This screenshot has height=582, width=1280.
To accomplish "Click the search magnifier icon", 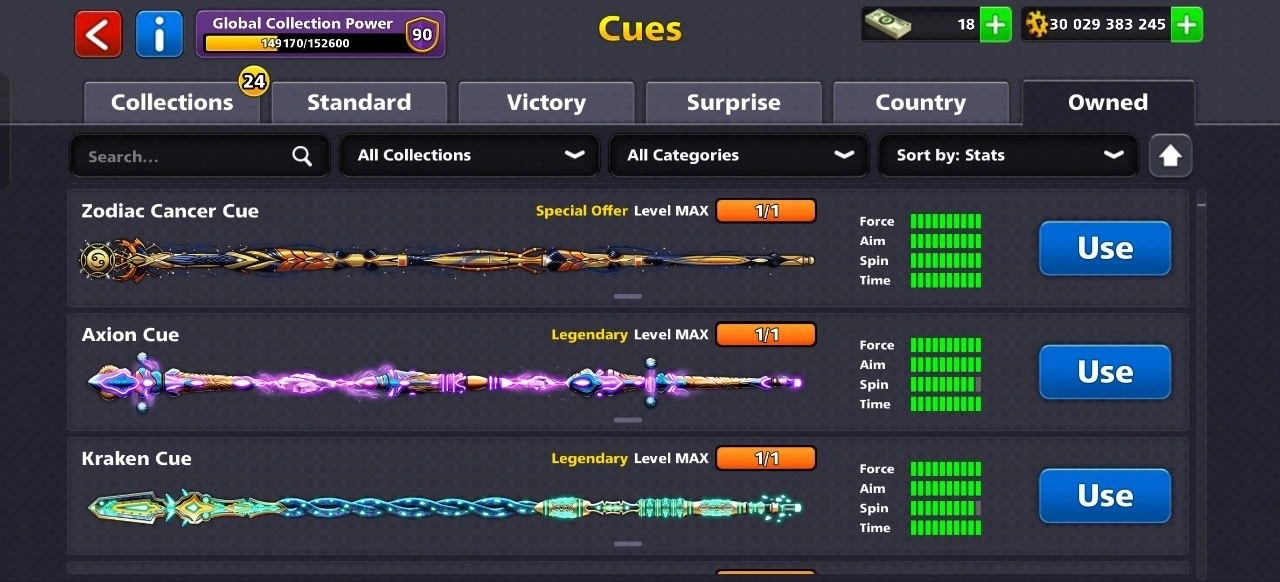I will click(302, 156).
